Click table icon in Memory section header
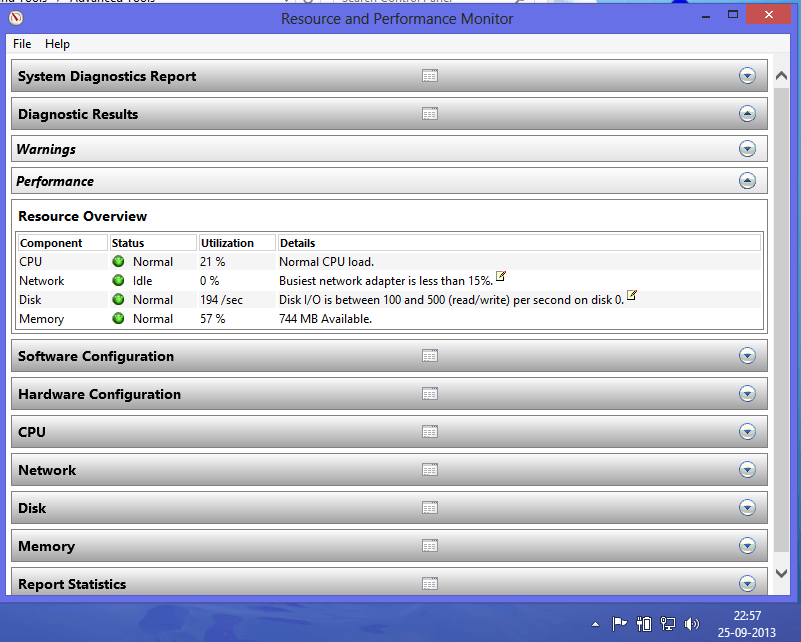Image resolution: width=801 pixels, height=642 pixels. tap(430, 545)
